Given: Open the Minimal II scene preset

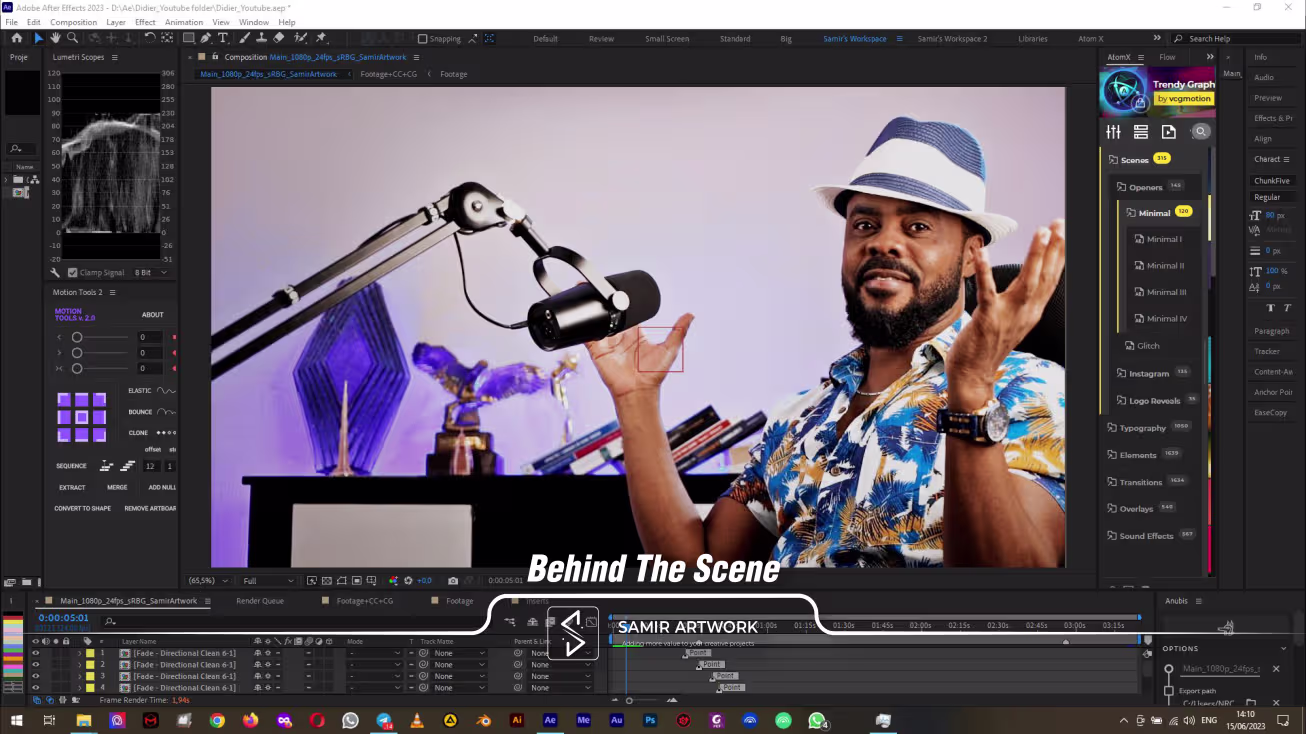Looking at the screenshot, I should pos(1164,266).
